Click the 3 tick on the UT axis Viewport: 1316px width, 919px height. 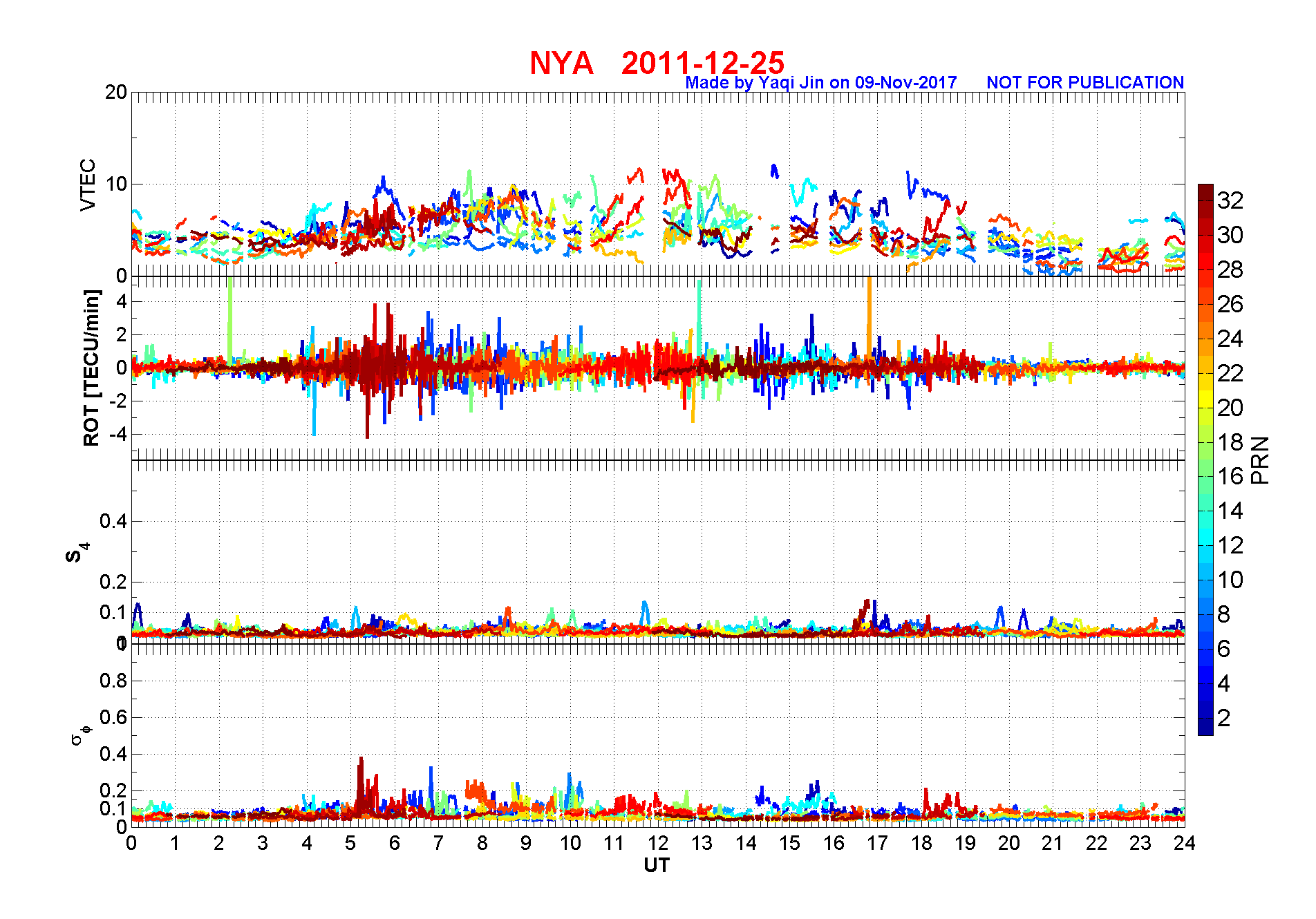263,843
